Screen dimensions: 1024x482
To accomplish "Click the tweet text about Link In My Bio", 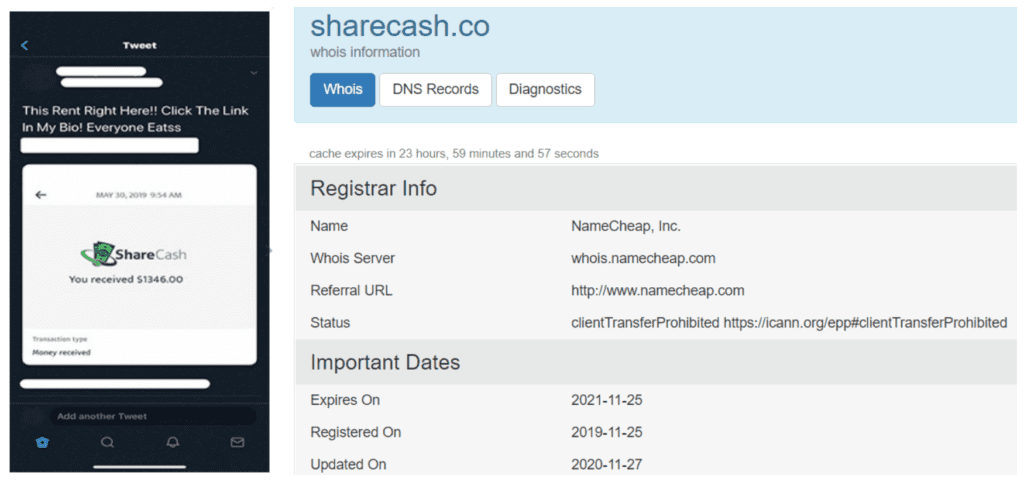I will pyautogui.click(x=136, y=119).
